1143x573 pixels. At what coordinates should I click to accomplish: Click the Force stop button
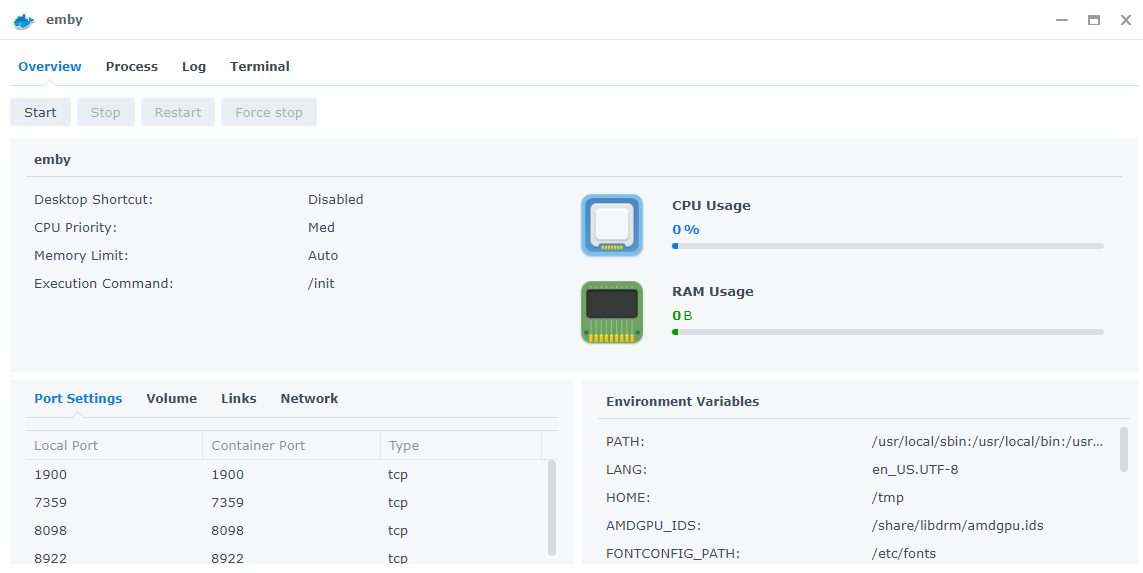tap(269, 113)
